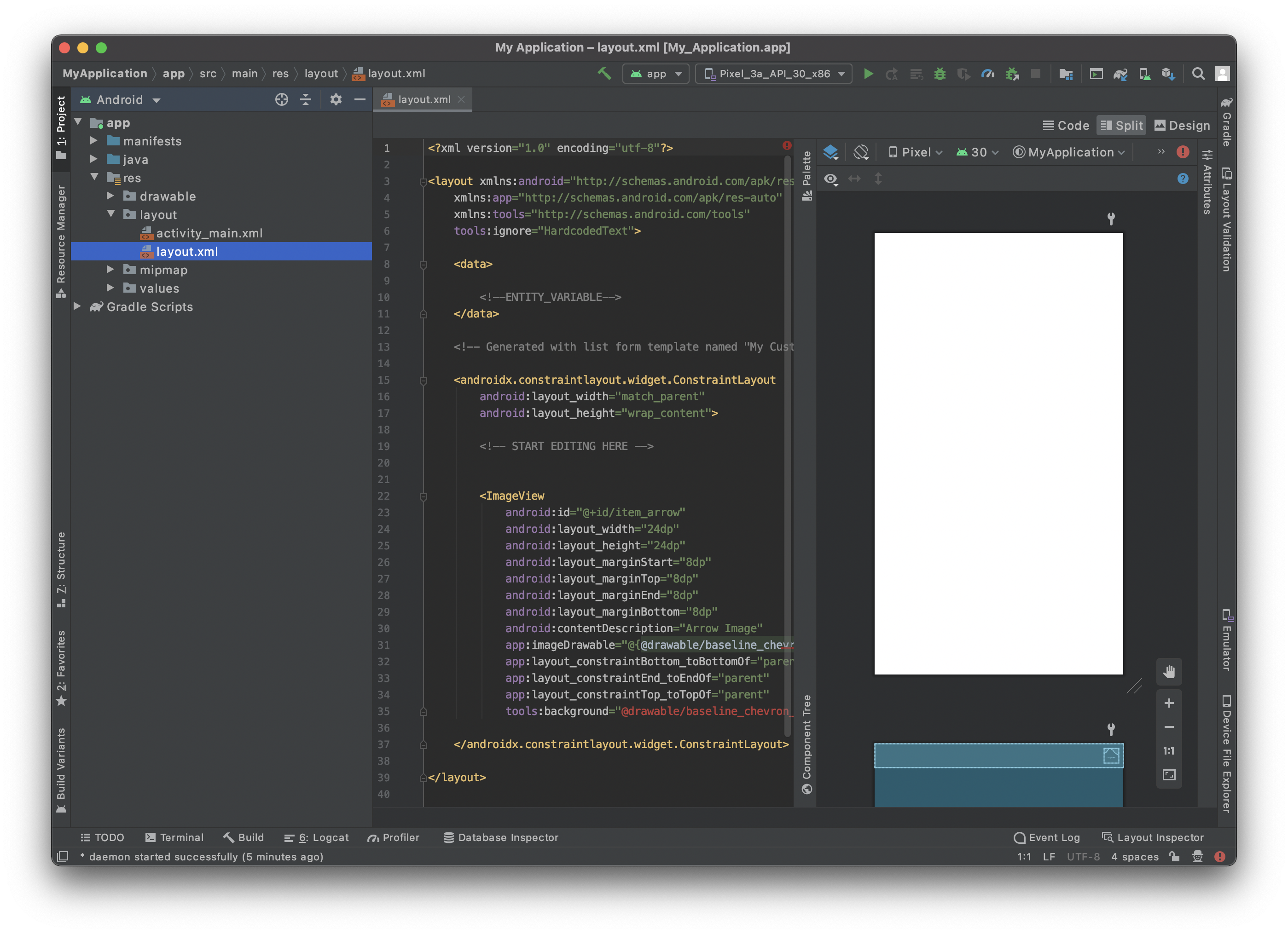The width and height of the screenshot is (1288, 934).
Task: Open the Layout Inspector
Action: coord(1153,837)
